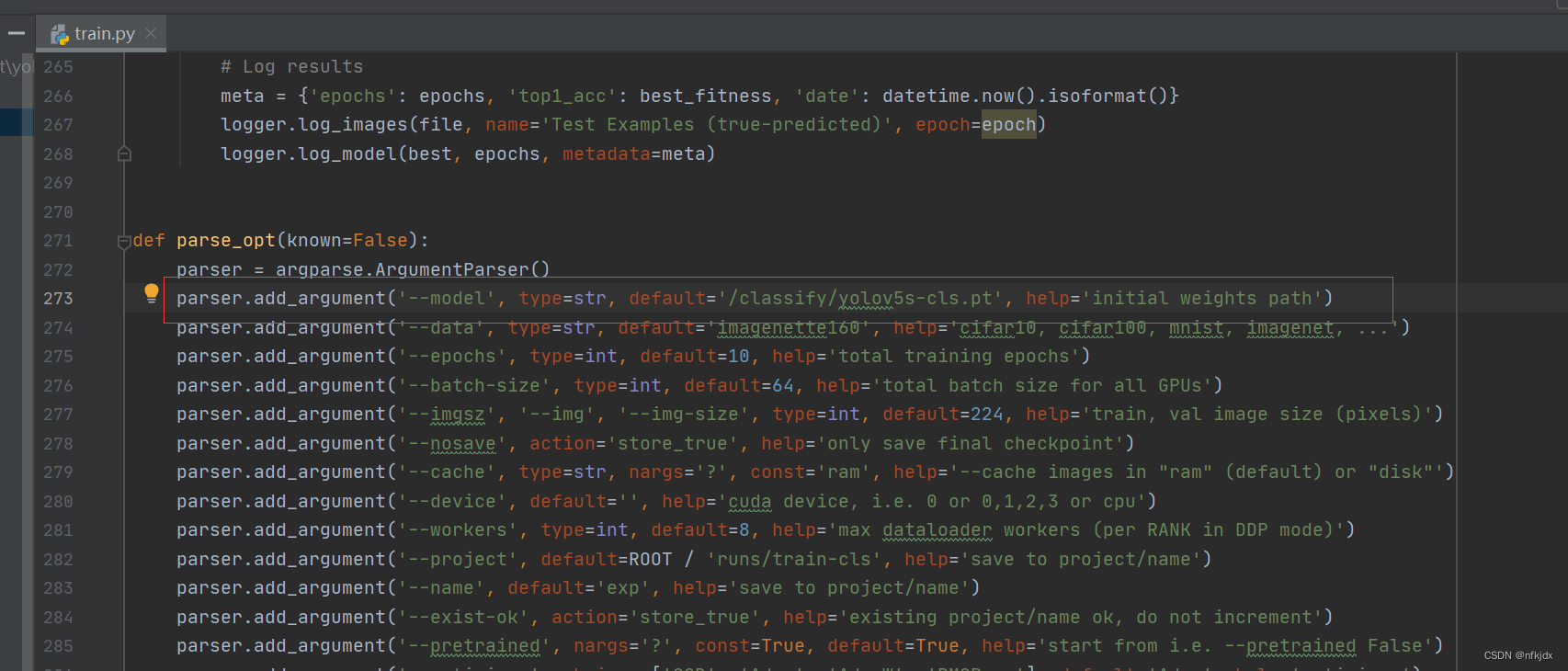Viewport: 1568px width, 671px height.
Task: Click the Python file icon on train.py tab
Action: pyautogui.click(x=60, y=34)
